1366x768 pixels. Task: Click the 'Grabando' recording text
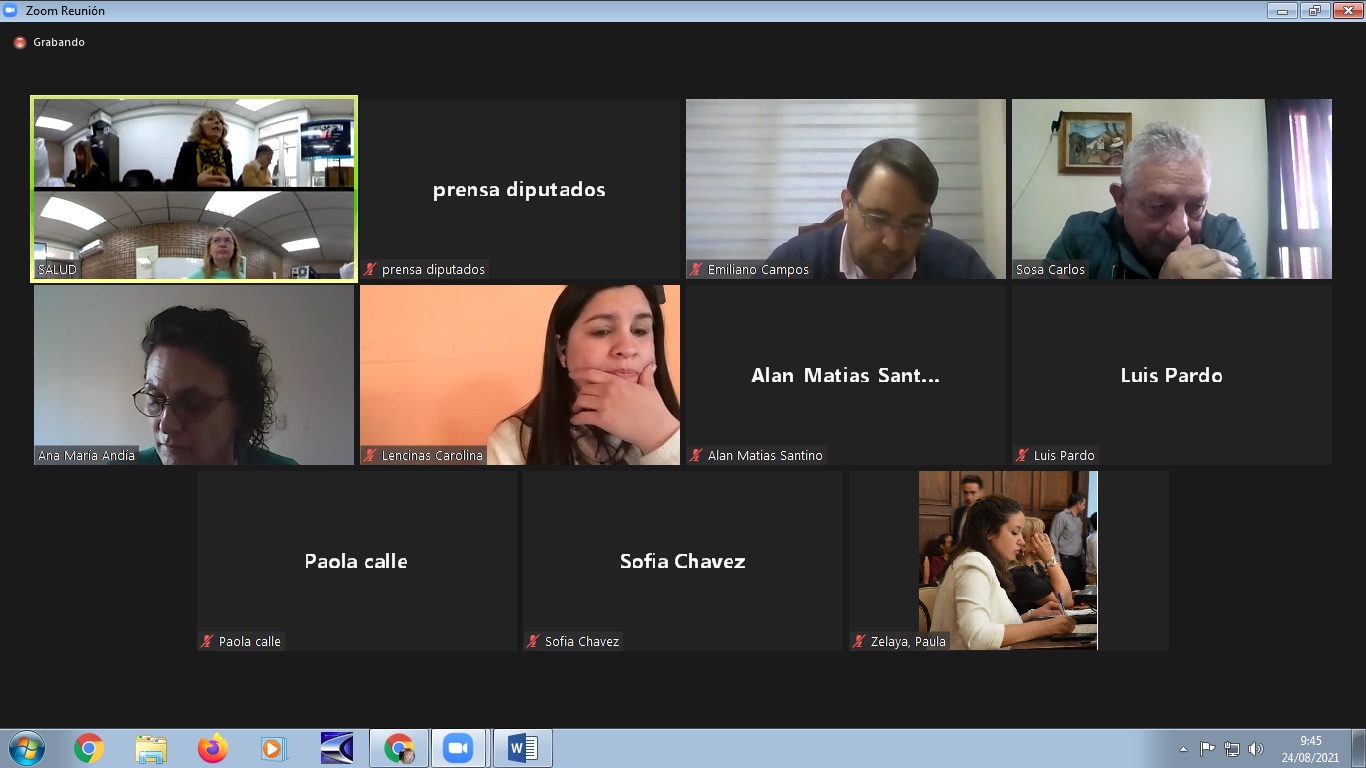[x=59, y=43]
